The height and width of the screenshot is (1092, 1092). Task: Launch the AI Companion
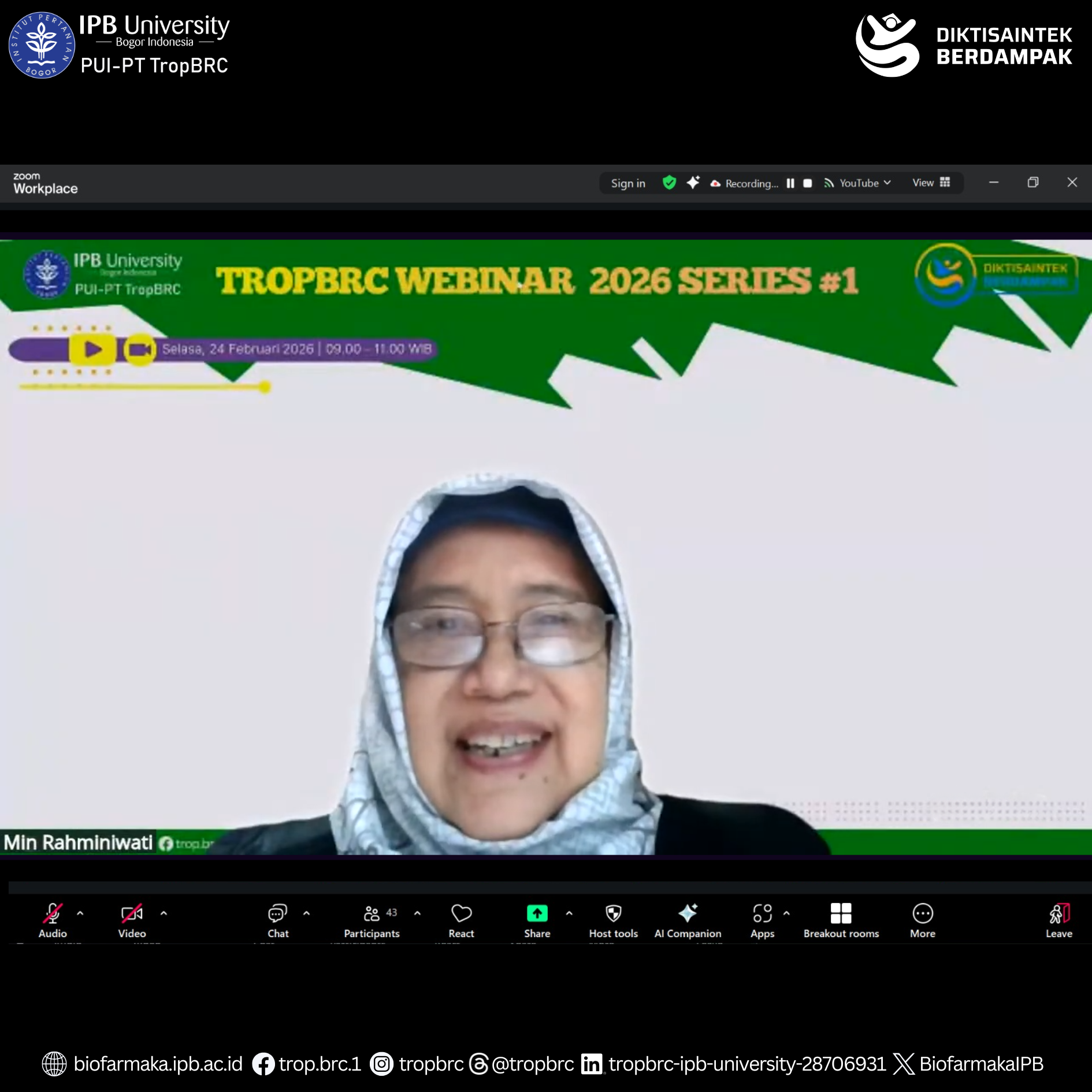(x=688, y=920)
